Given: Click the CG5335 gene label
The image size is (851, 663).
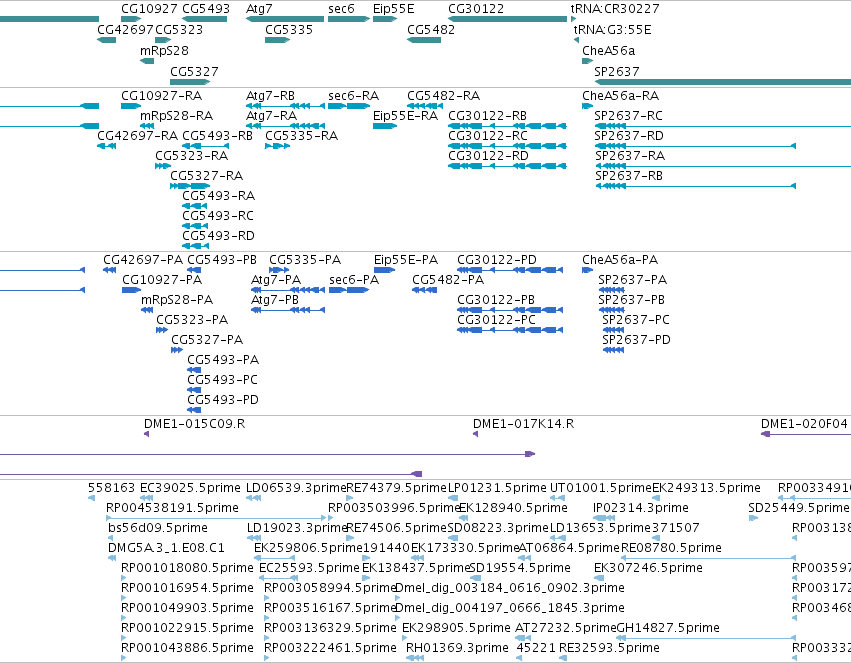Looking at the screenshot, I should point(289,29).
